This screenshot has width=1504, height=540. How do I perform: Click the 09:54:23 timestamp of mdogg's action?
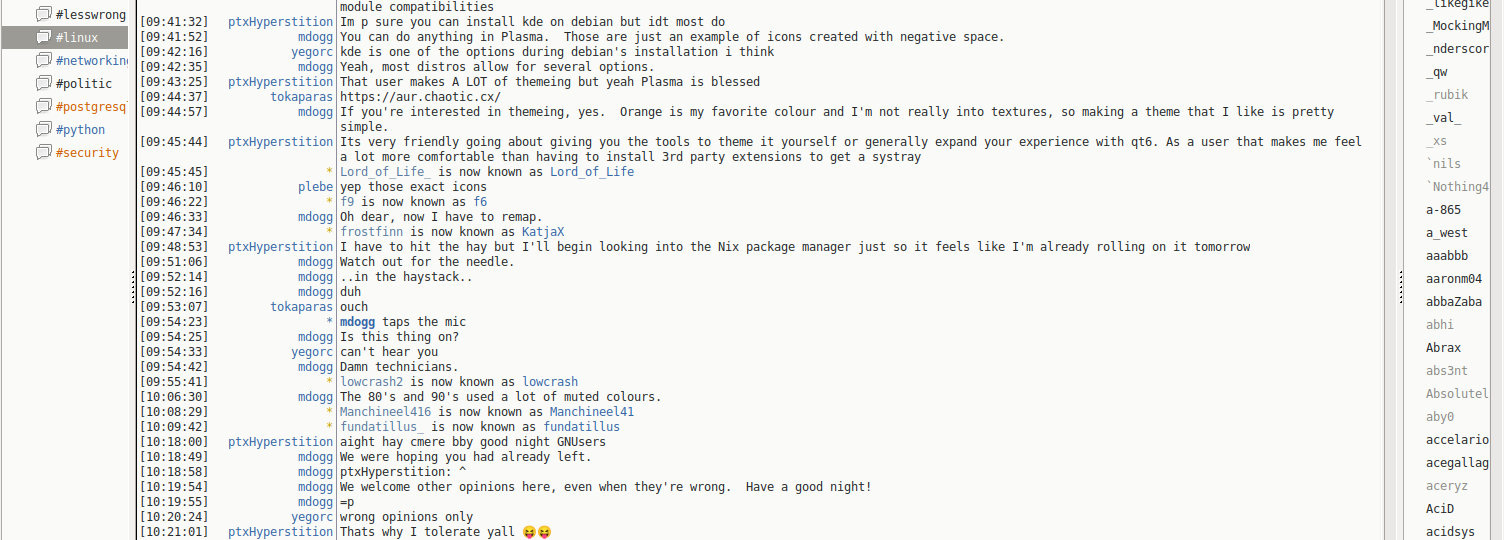click(174, 322)
